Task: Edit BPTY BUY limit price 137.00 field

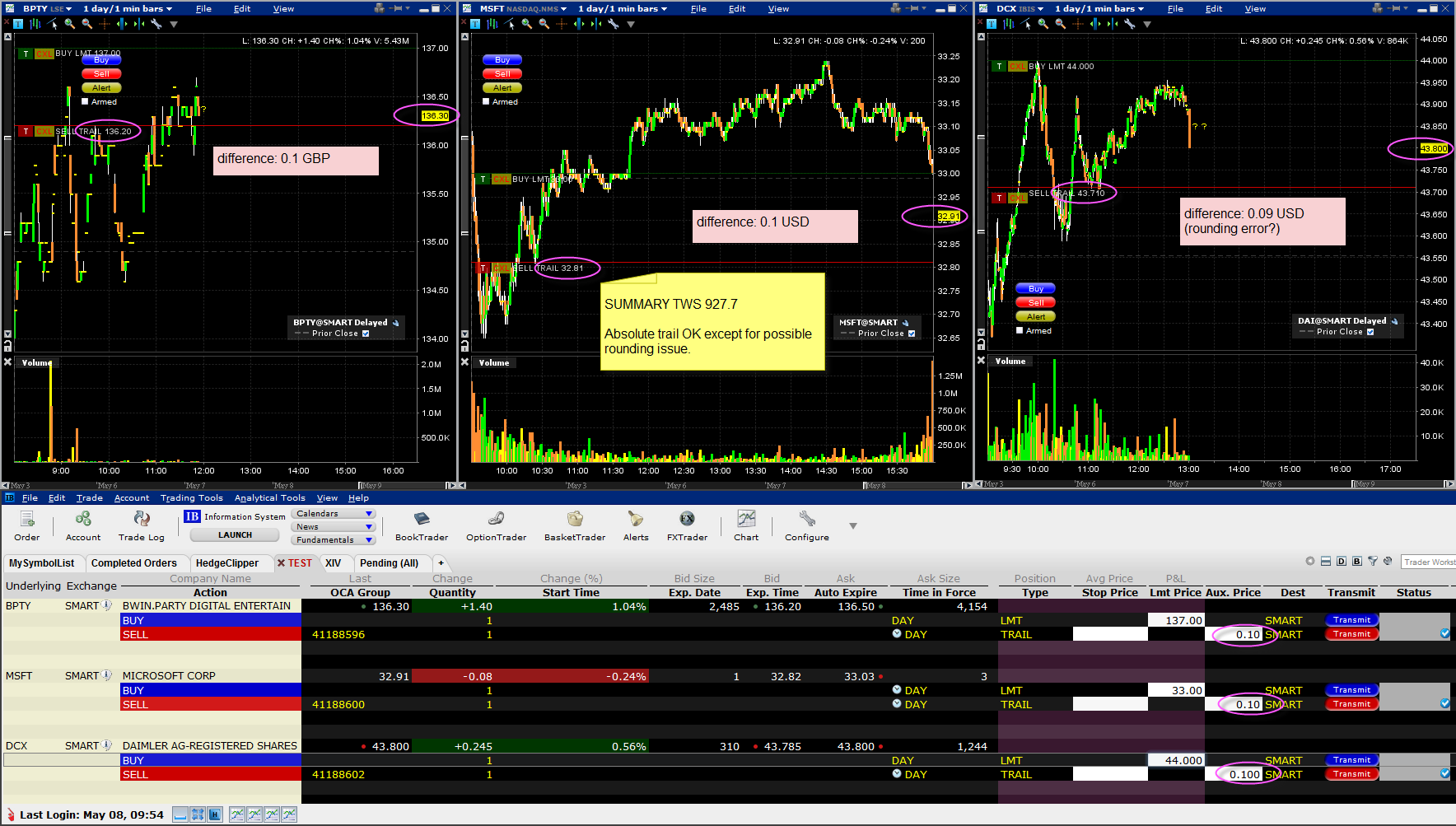Action: pyautogui.click(x=1176, y=620)
